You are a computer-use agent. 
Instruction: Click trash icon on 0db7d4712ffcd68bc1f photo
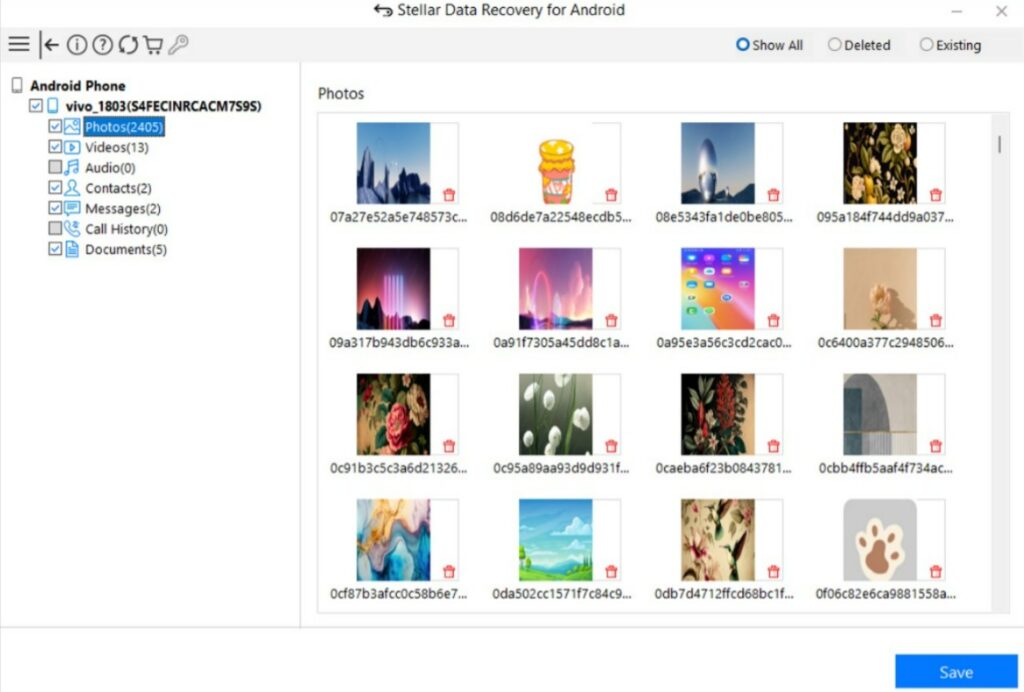pos(774,571)
